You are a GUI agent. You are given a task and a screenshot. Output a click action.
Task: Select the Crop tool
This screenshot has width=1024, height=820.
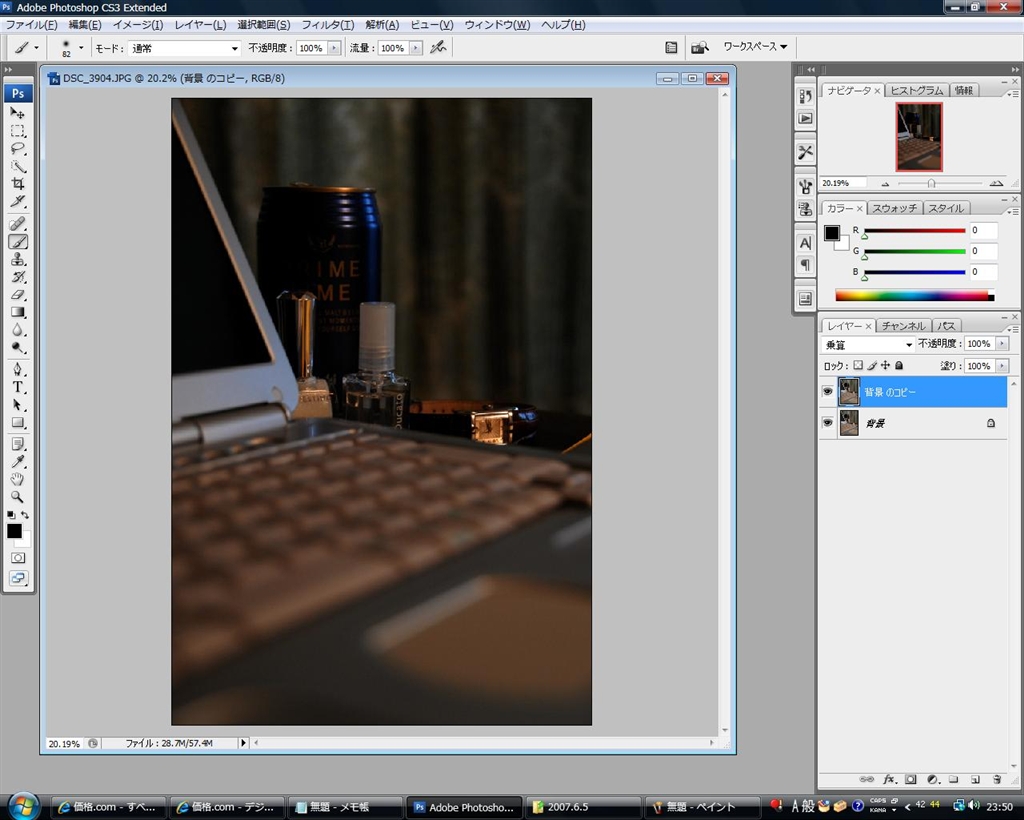click(18, 184)
